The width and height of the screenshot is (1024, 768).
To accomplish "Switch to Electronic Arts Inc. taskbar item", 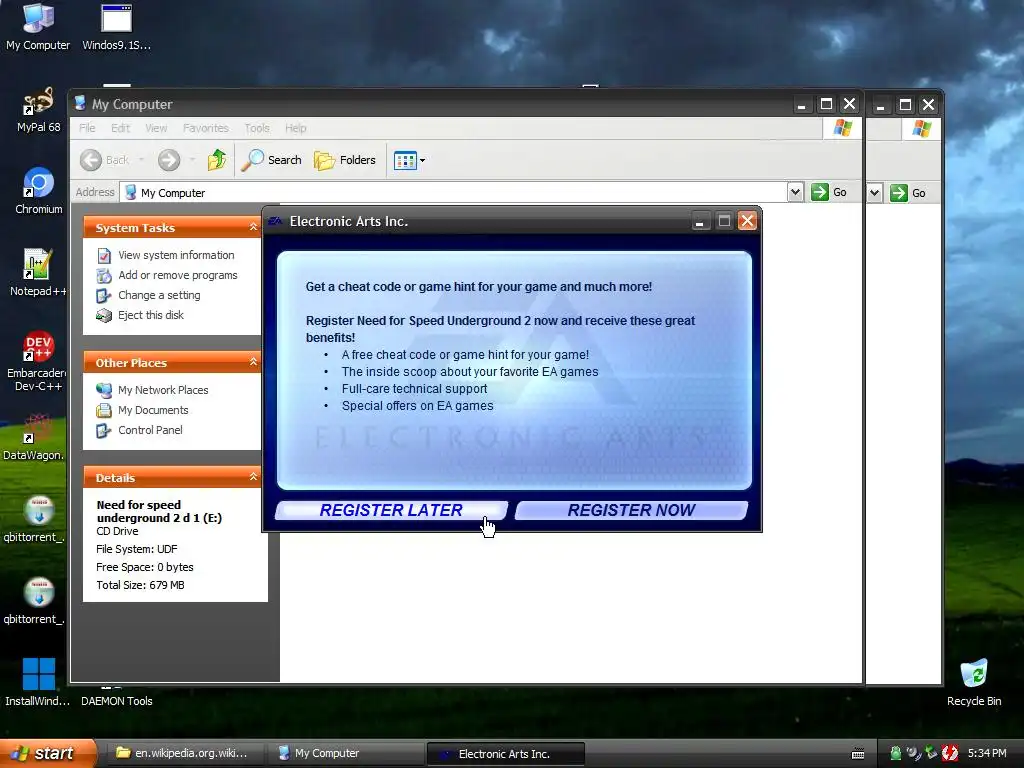I will pos(505,754).
